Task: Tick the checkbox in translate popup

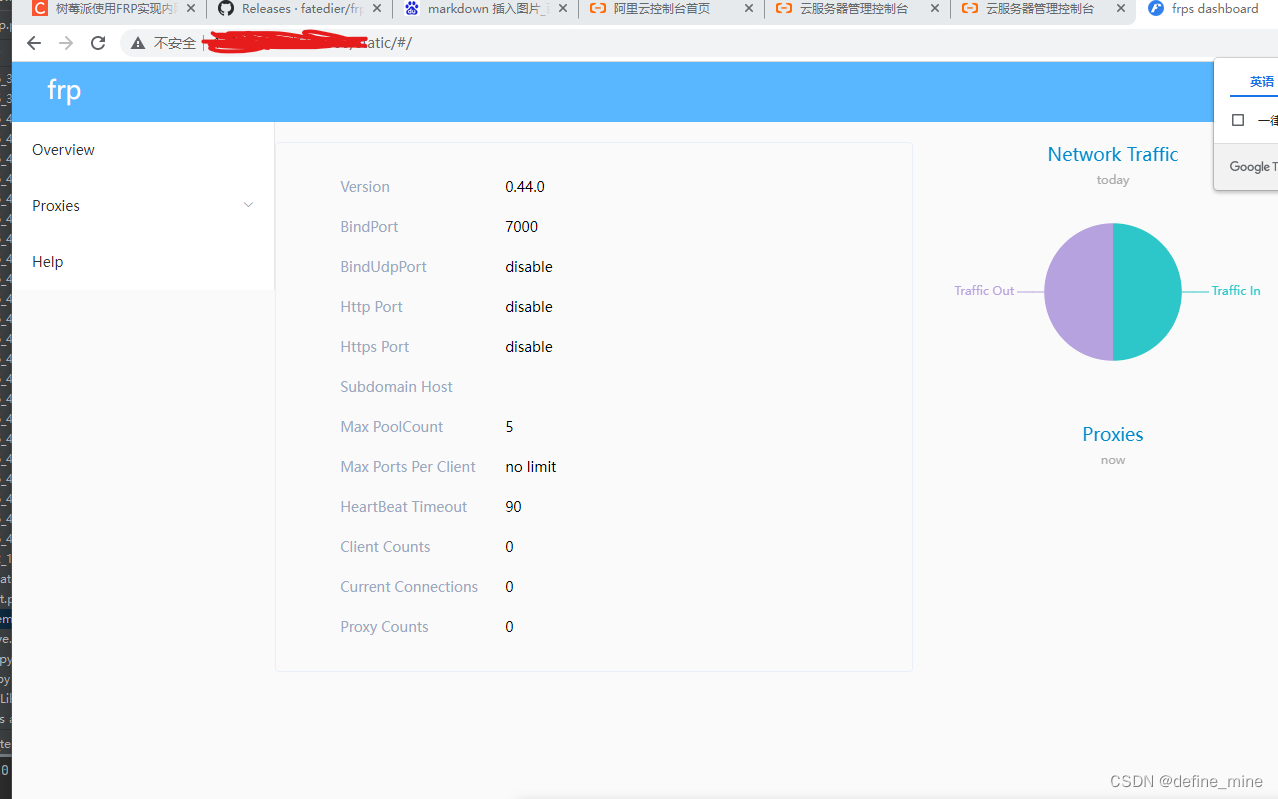Action: click(x=1238, y=120)
